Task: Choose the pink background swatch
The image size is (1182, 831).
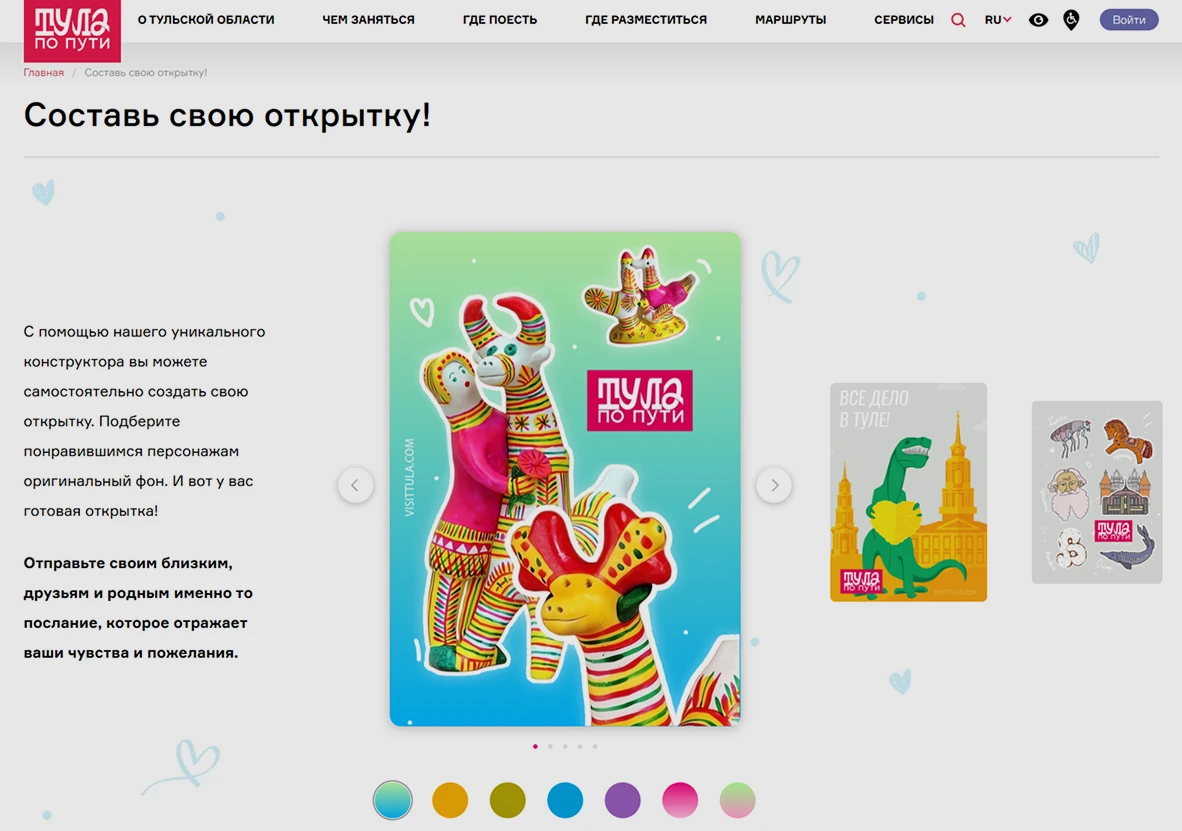Action: (x=680, y=800)
